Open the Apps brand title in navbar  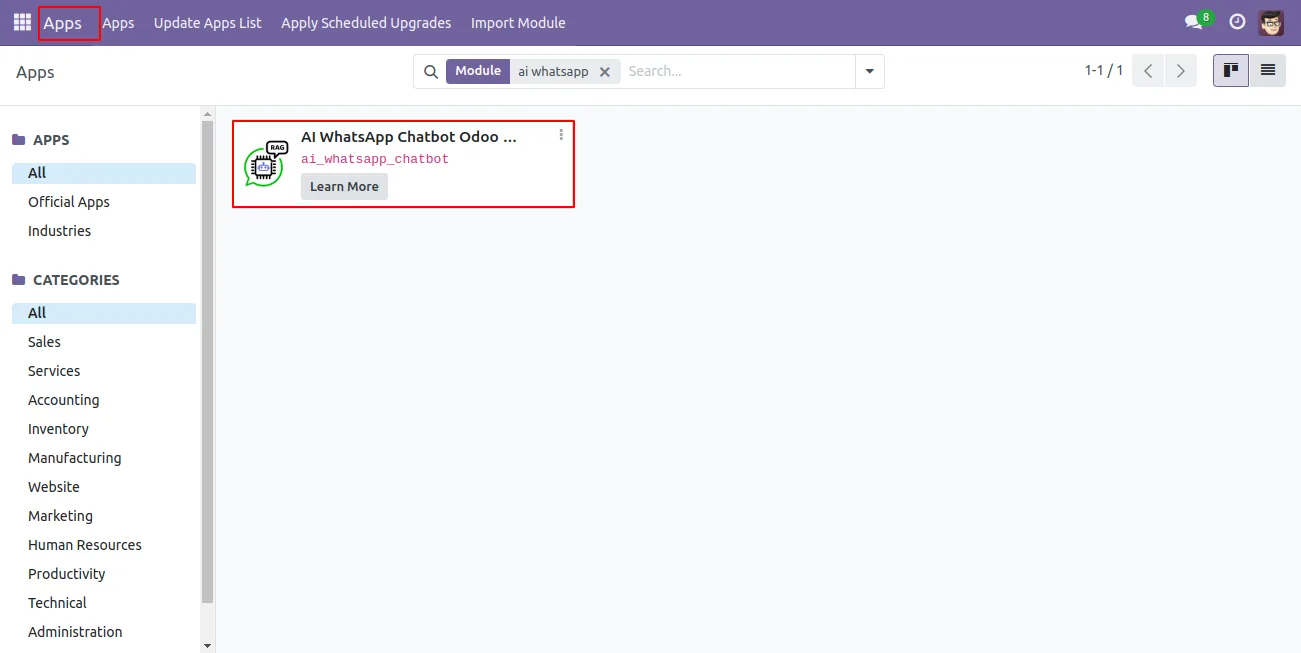pos(62,23)
